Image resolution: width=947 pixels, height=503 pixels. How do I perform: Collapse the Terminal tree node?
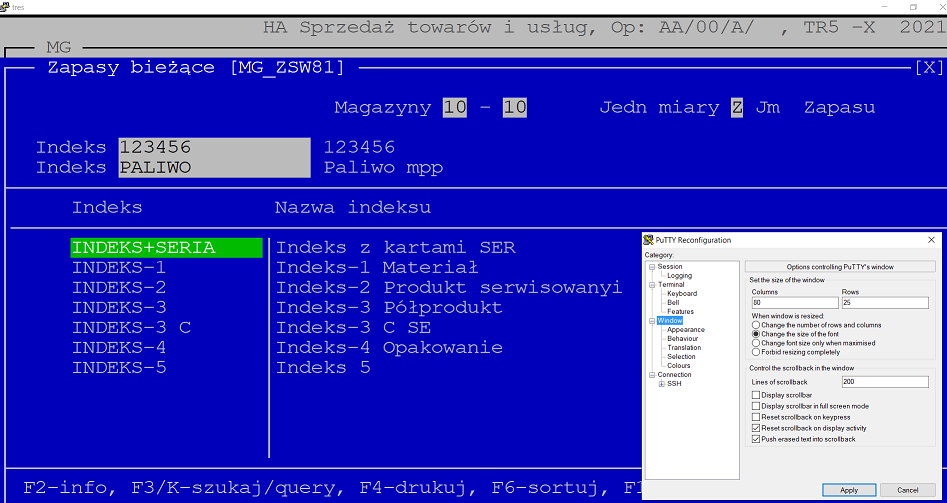click(652, 284)
